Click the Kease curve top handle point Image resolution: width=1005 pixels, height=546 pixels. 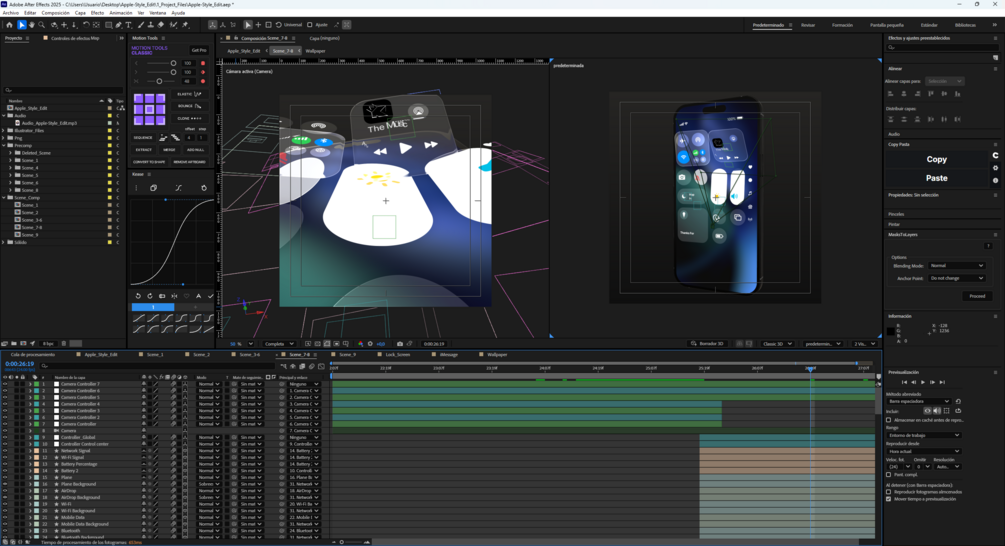point(165,200)
